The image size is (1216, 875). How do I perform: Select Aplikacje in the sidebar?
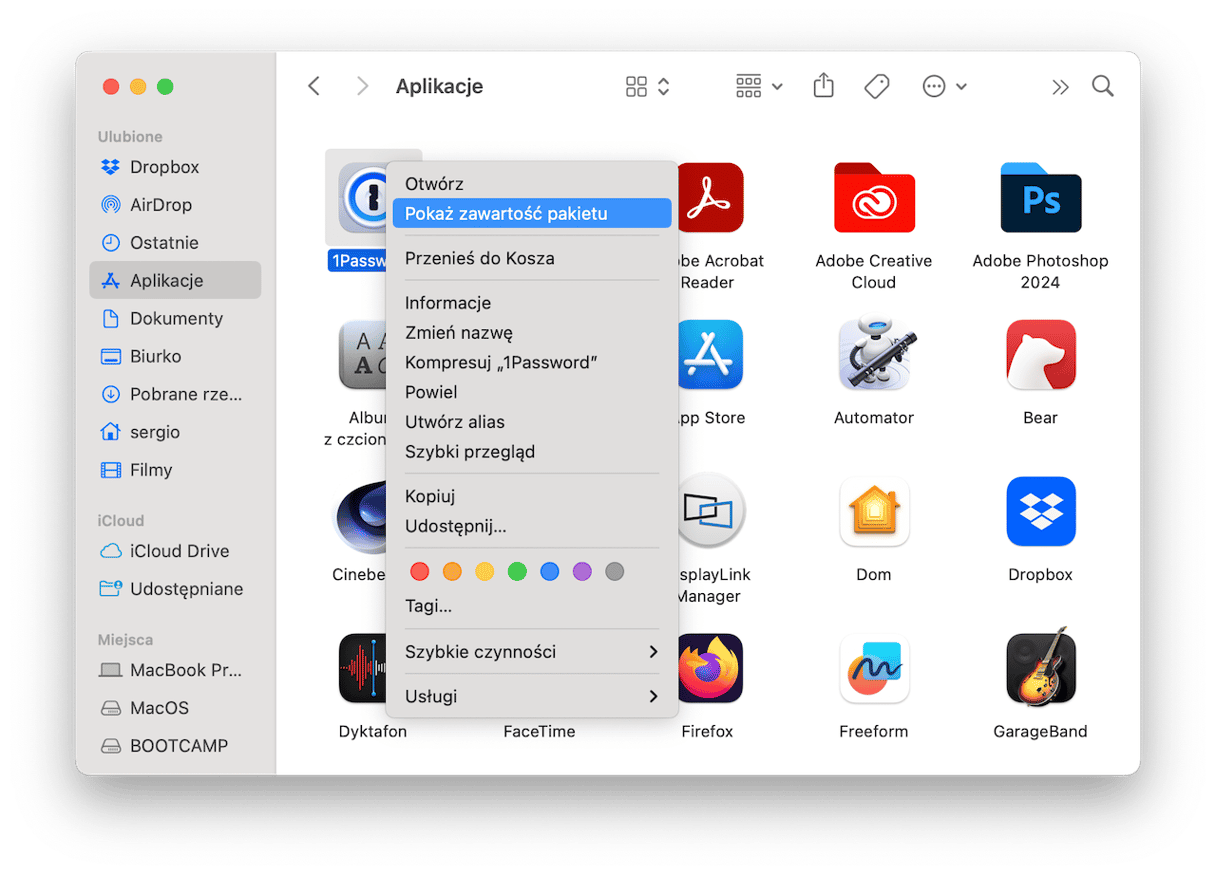(175, 281)
